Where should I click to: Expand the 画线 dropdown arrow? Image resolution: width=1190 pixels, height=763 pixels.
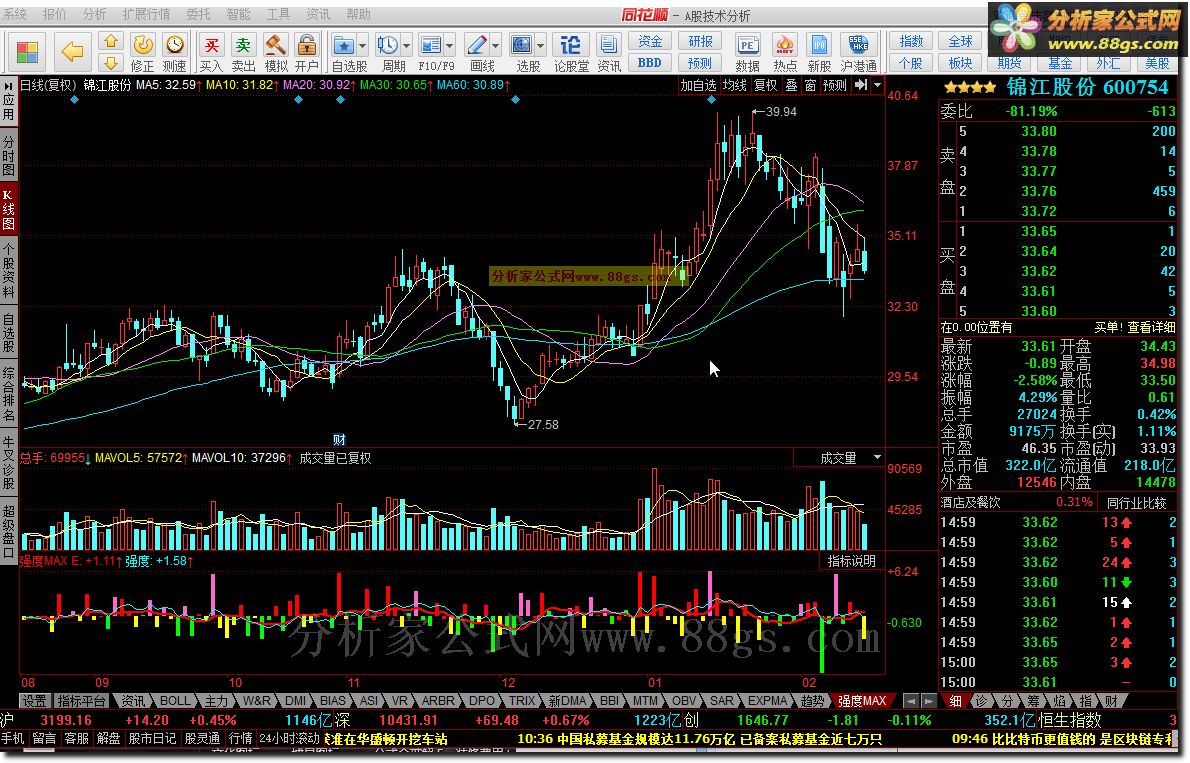[x=496, y=46]
